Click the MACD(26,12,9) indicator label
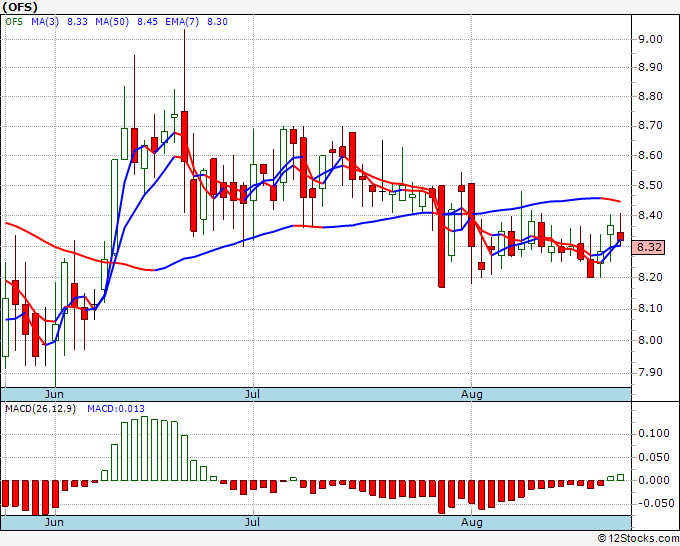The height and width of the screenshot is (546, 680). pos(40,409)
